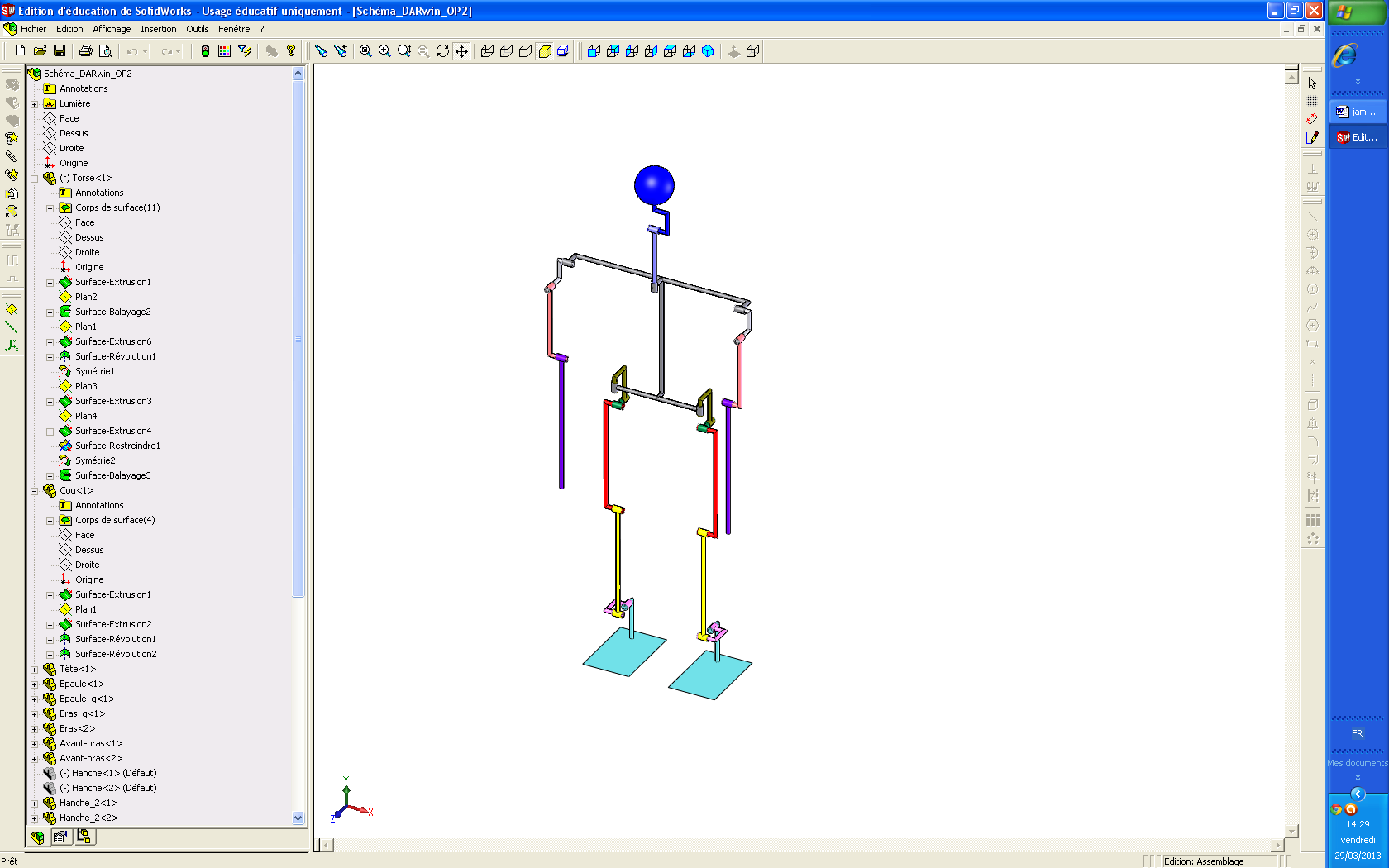Switch to Word document taskbar button

[x=1356, y=112]
